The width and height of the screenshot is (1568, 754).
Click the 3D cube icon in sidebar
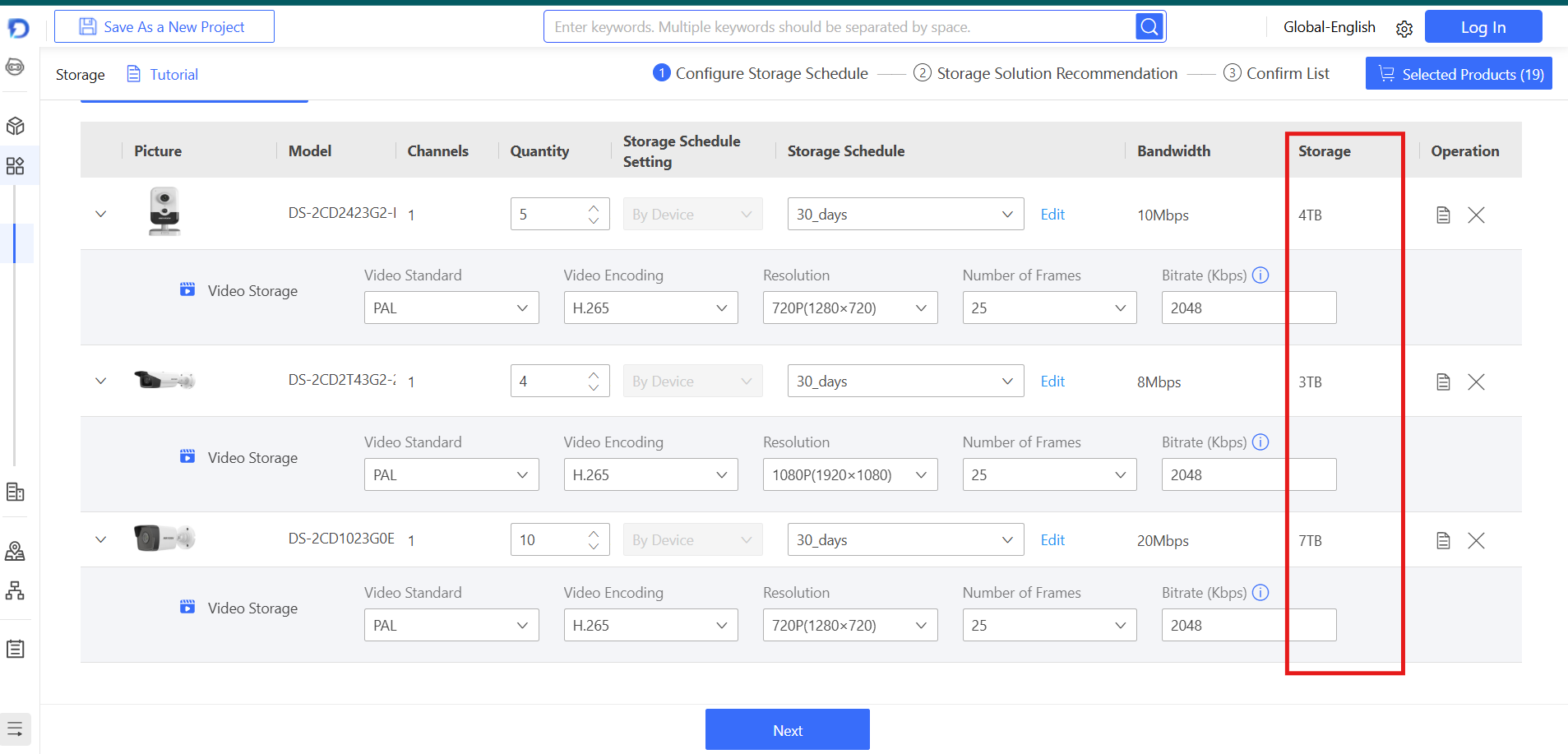15,126
